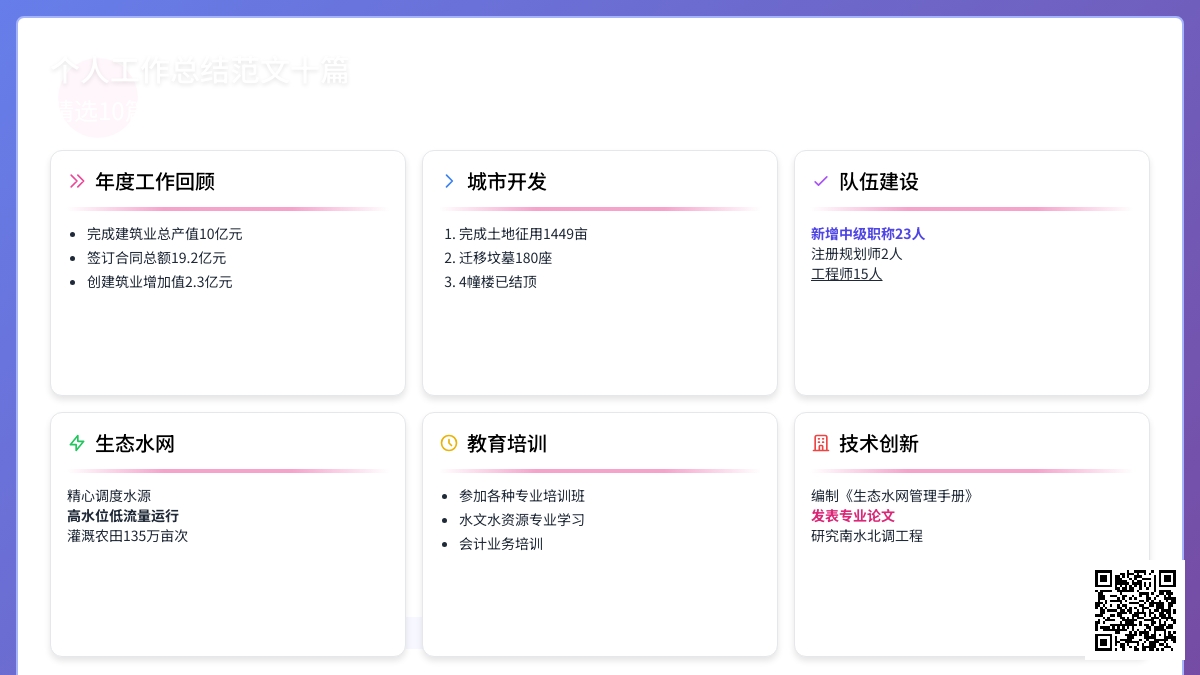Click the building icon beside 技术创新
Viewport: 1200px width, 675px height.
click(821, 443)
